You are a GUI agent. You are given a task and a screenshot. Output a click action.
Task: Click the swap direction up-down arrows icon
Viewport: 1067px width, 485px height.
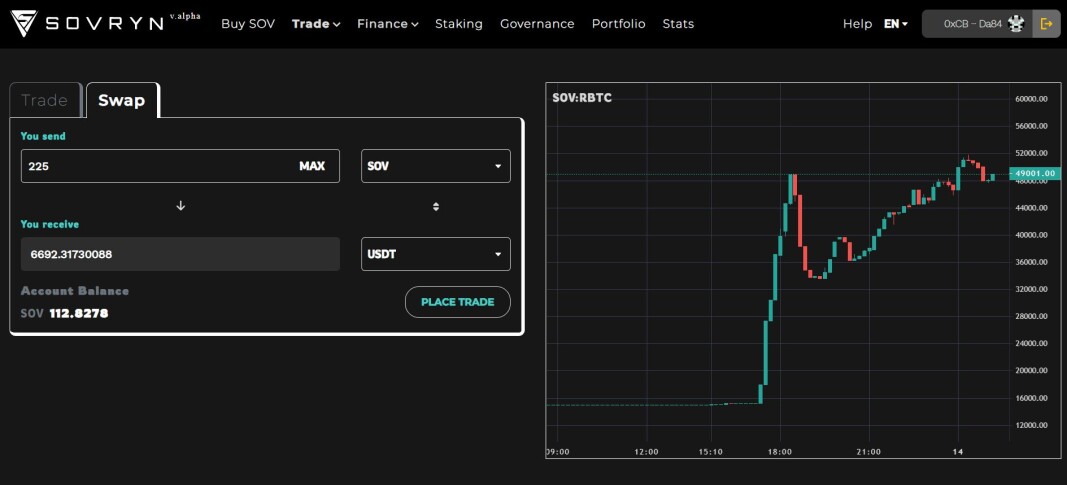point(436,206)
